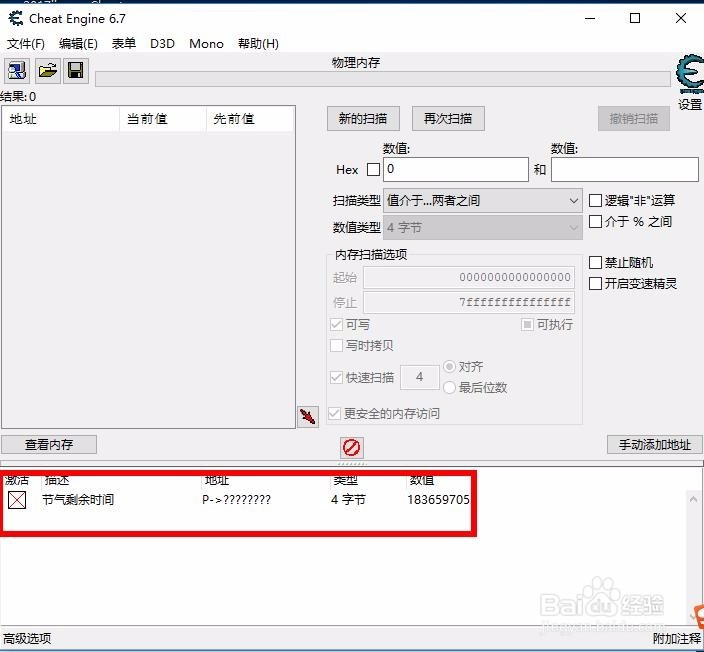
Task: Click the 类型 column header in the address list
Action: (x=345, y=480)
